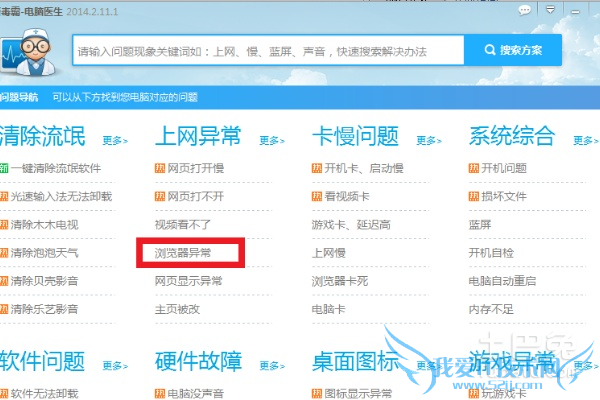
Task: Select 清除泡泡天气
Action: tap(44, 253)
